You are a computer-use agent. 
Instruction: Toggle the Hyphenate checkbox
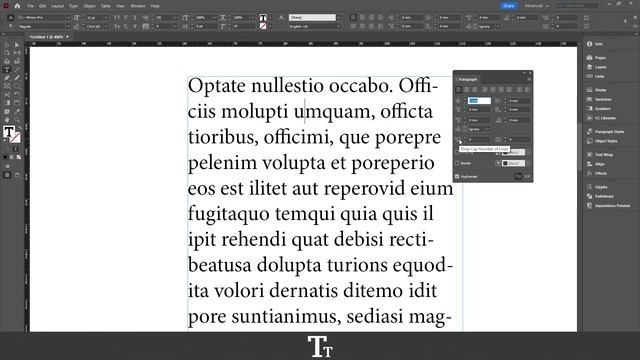[x=457, y=177]
